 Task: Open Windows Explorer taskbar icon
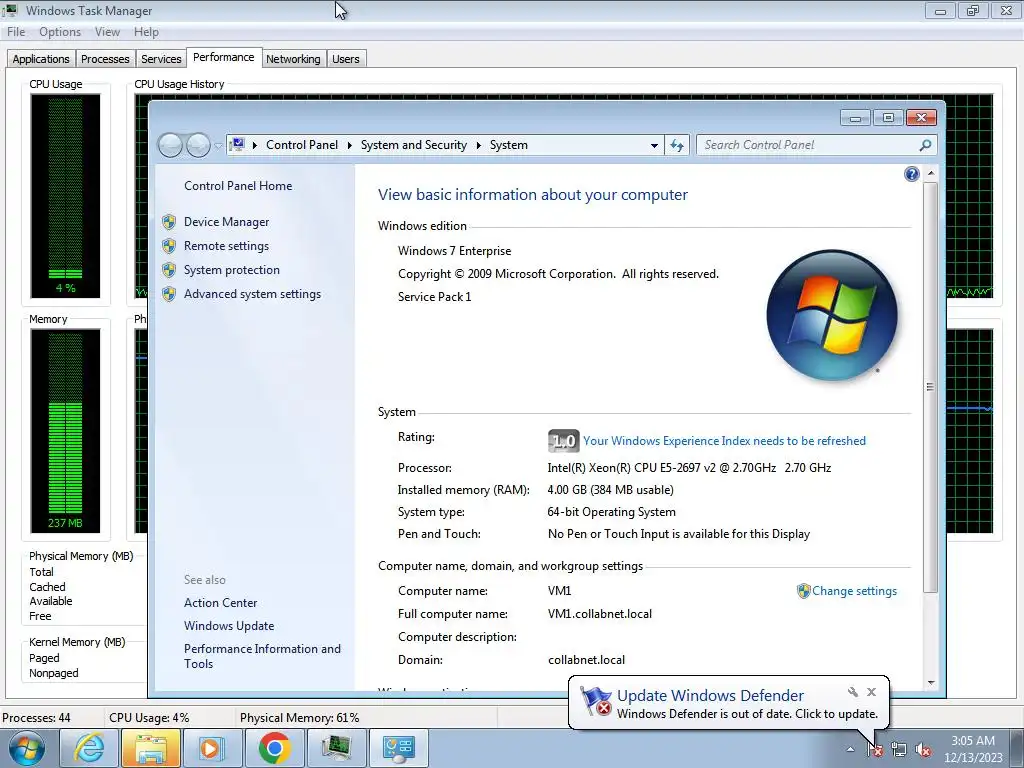tap(150, 748)
